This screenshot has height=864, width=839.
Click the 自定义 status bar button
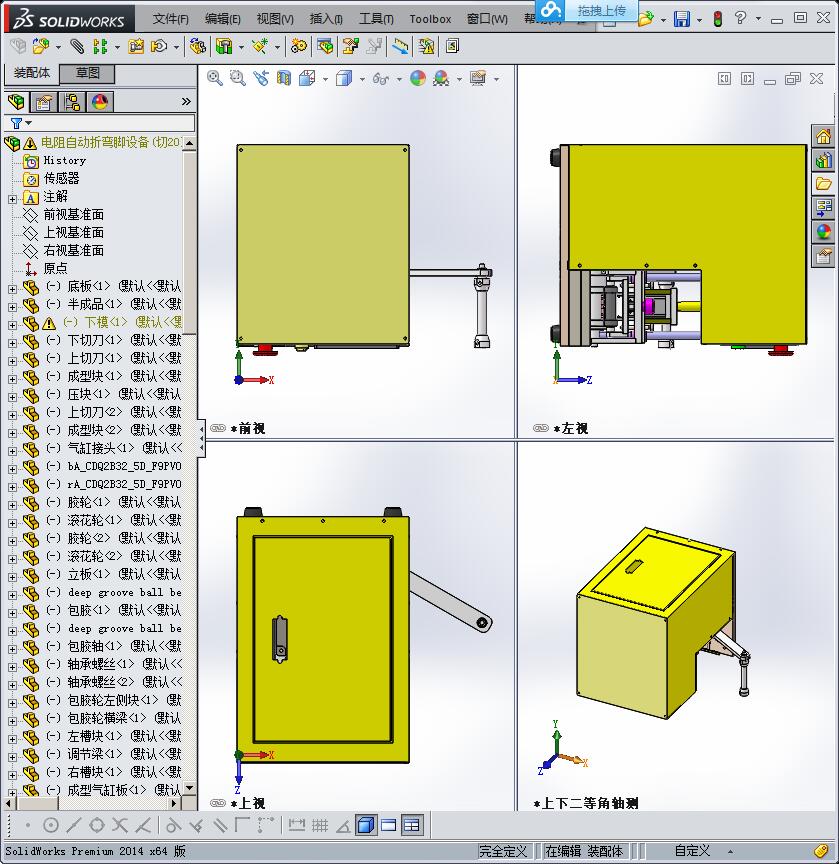click(692, 851)
